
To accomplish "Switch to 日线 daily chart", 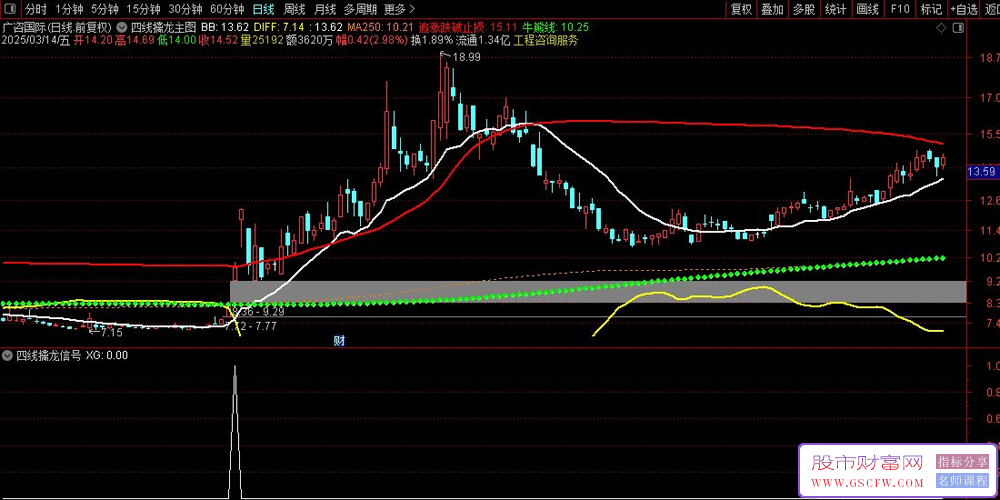I will tap(263, 9).
